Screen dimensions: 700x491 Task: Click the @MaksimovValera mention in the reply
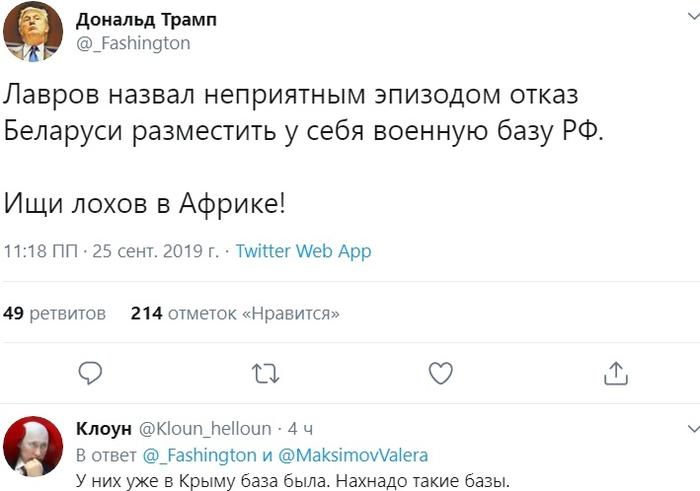pos(348,455)
